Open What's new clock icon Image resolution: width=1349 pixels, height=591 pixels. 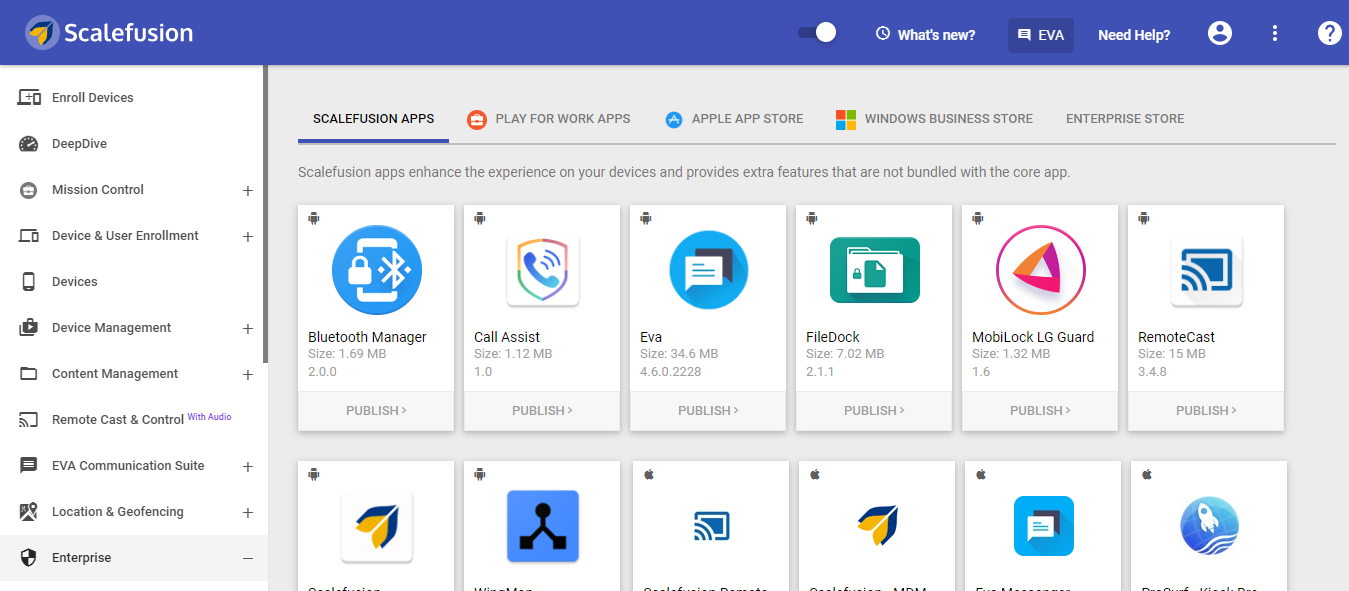(883, 34)
